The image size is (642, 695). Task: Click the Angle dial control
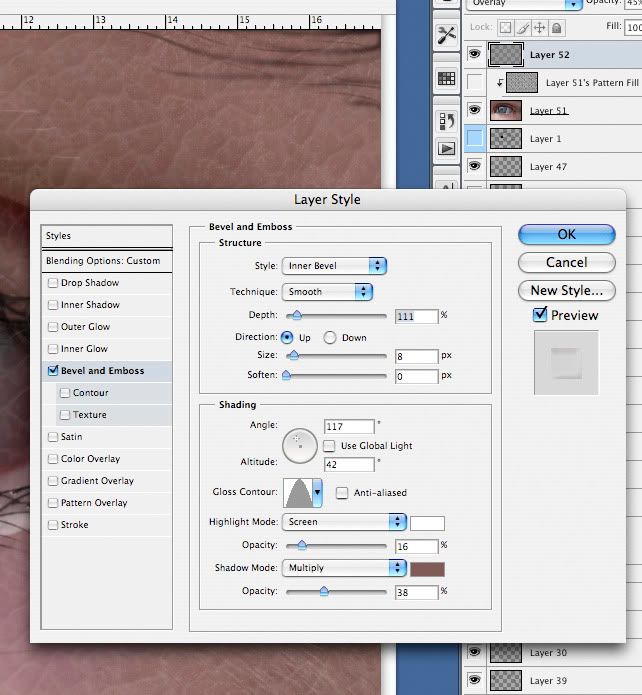[x=300, y=446]
